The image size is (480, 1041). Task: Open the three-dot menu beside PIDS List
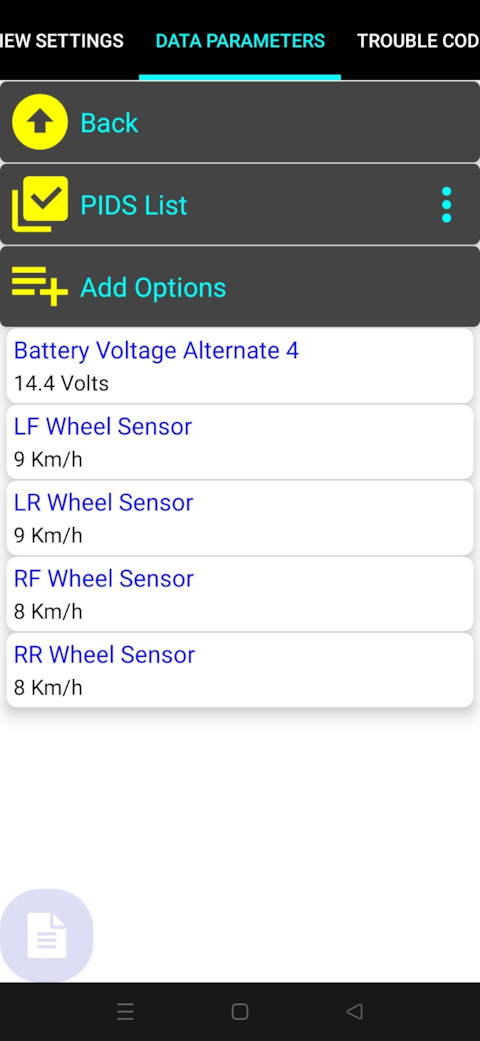click(x=446, y=204)
